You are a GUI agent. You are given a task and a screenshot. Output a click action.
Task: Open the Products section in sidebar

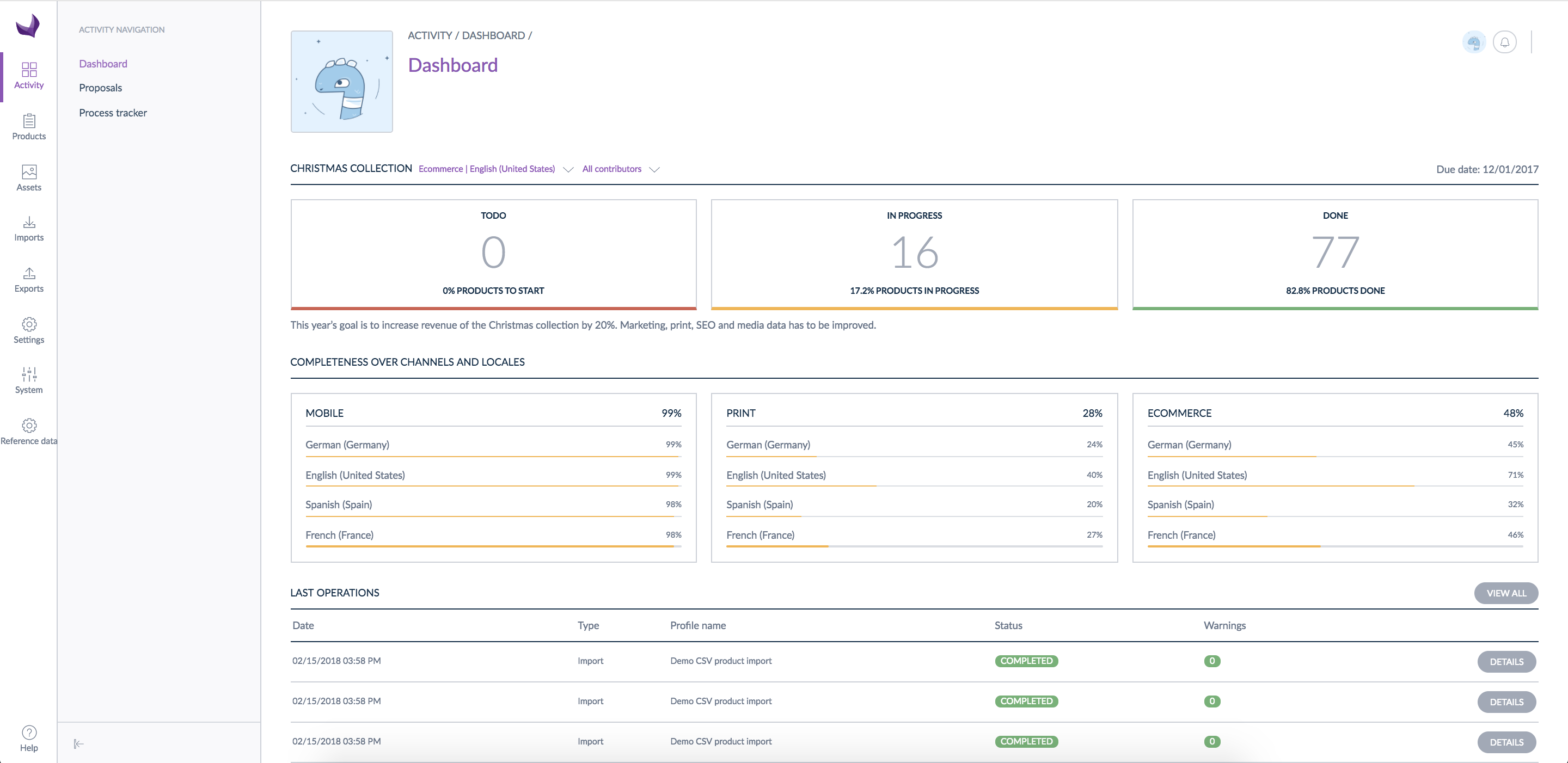click(29, 126)
